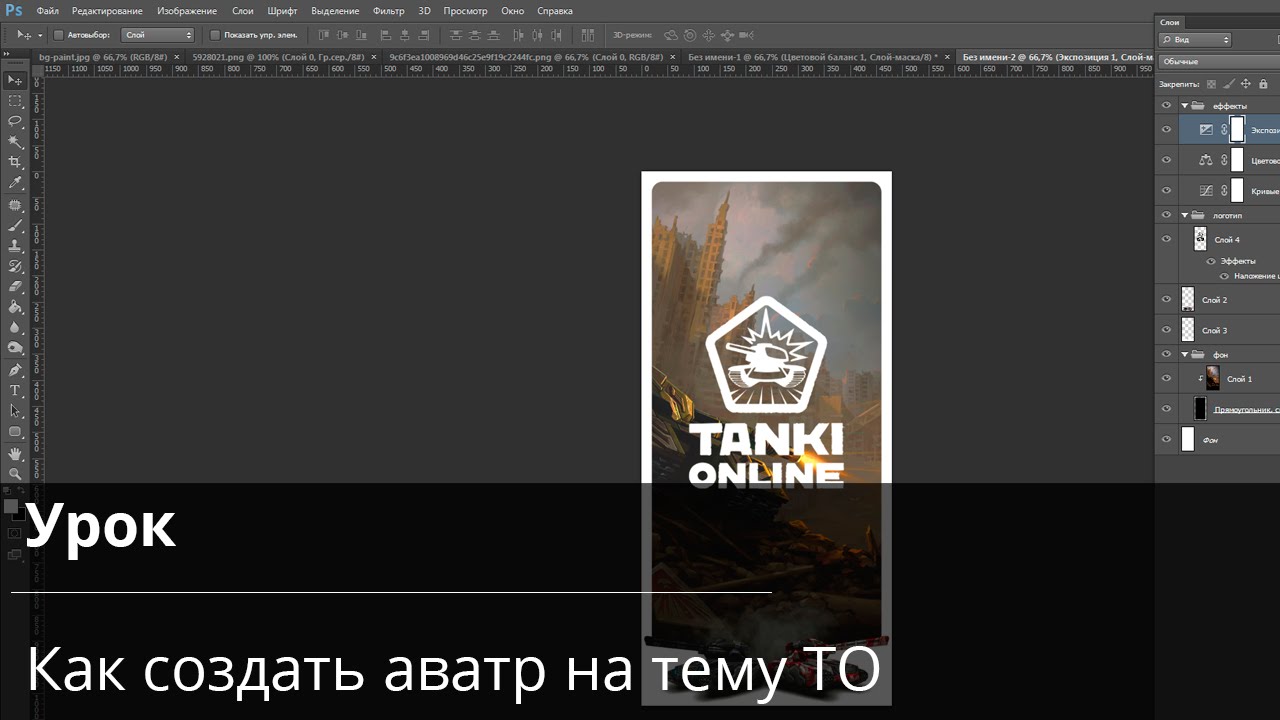Select the History Brush tool
The width and height of the screenshot is (1280, 720).
pos(15,266)
